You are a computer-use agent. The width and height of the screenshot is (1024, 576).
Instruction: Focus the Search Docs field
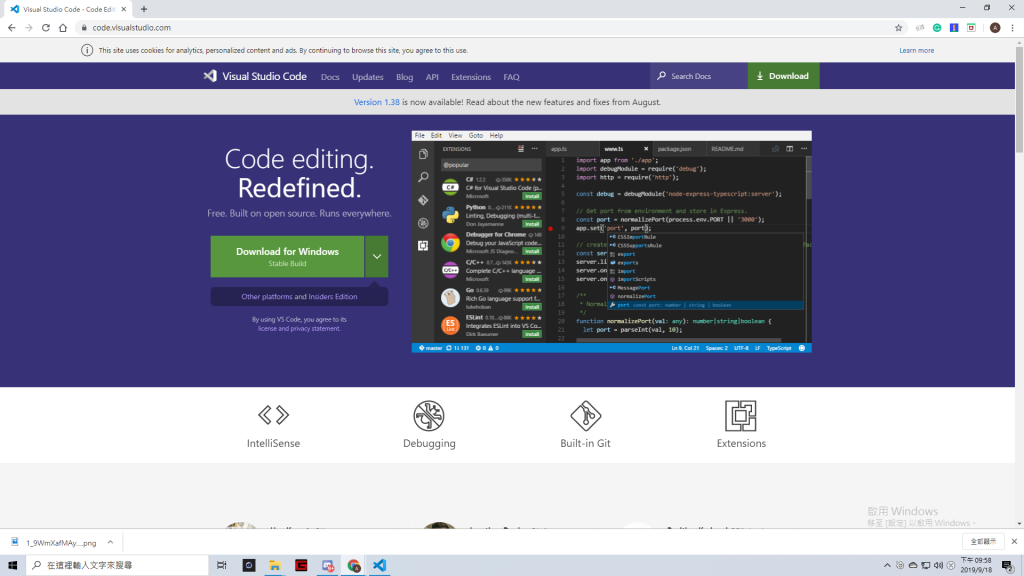click(699, 76)
